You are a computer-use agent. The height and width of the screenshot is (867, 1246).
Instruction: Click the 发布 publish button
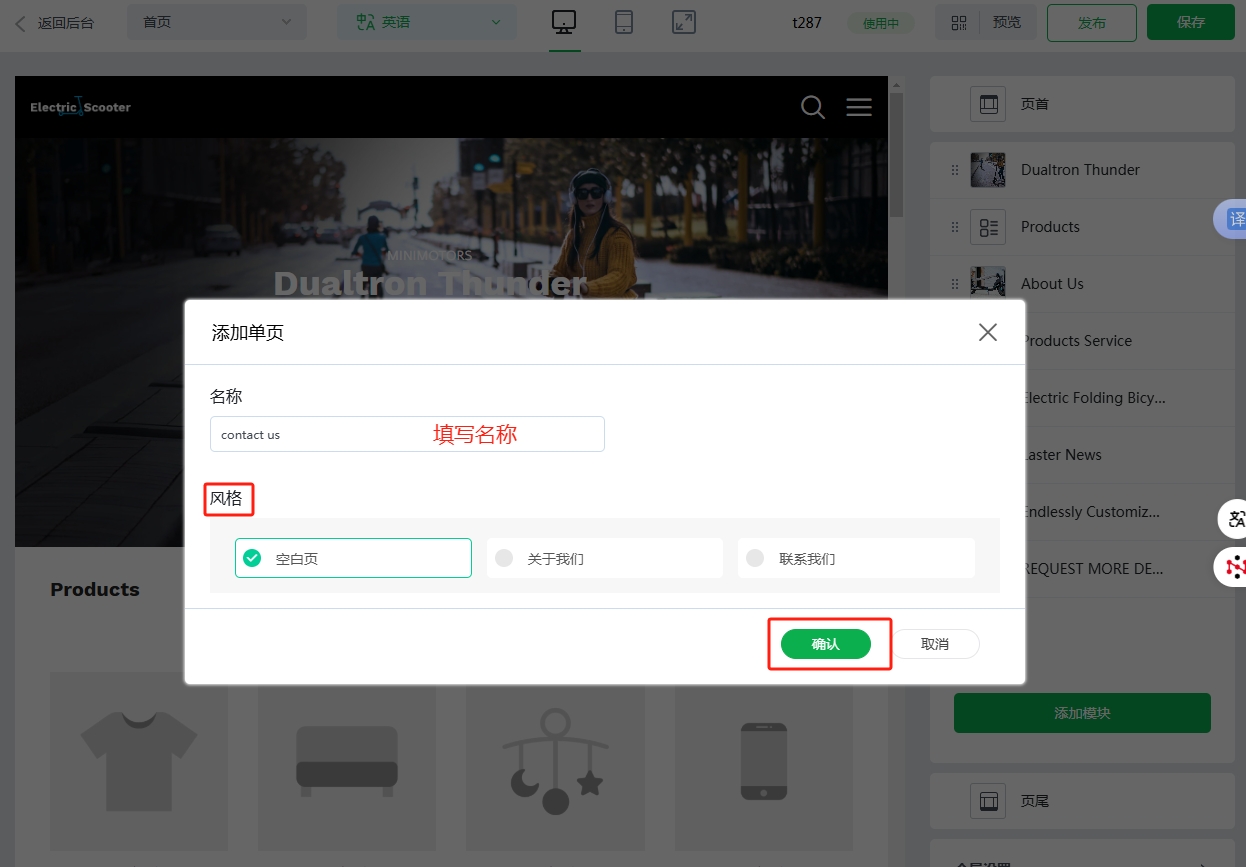[x=1092, y=22]
